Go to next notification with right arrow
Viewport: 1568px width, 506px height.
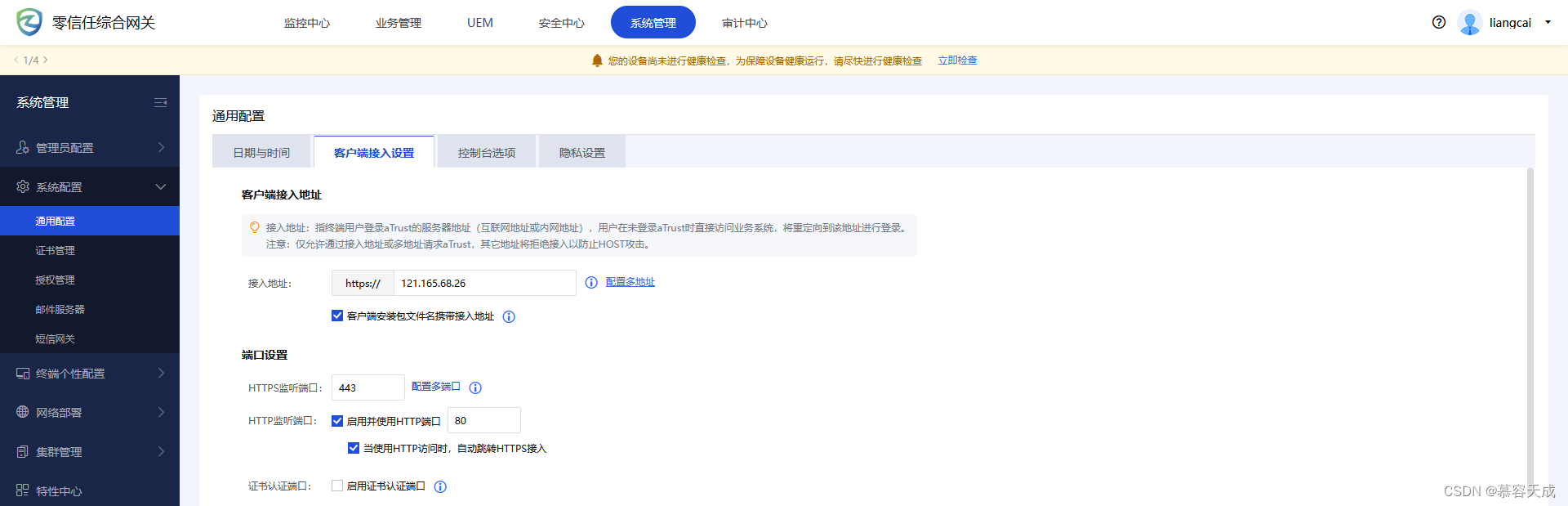coord(46,60)
